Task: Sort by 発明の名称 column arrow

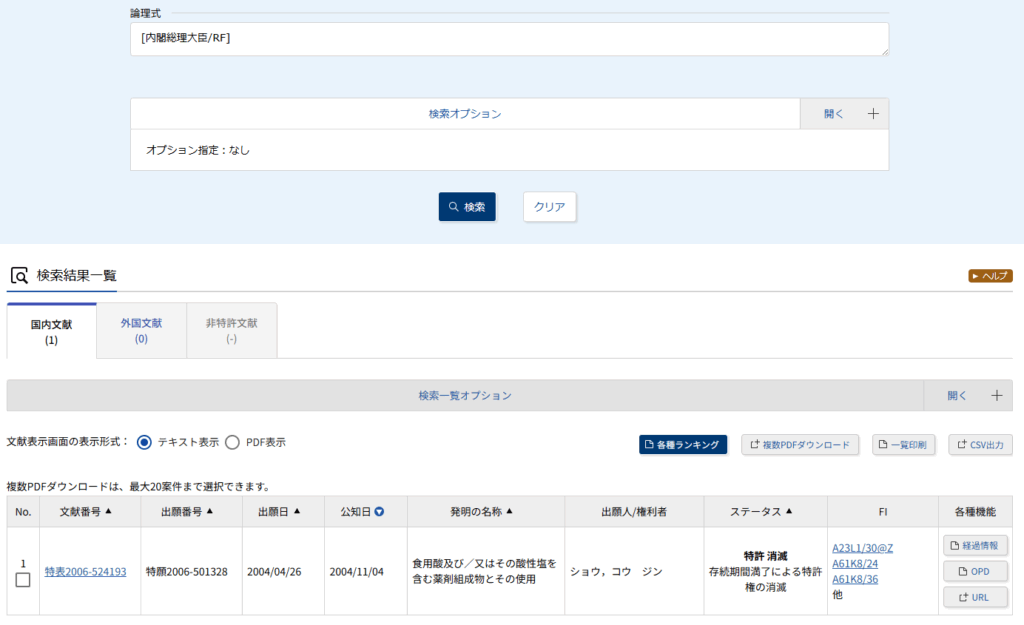Action: click(x=509, y=512)
